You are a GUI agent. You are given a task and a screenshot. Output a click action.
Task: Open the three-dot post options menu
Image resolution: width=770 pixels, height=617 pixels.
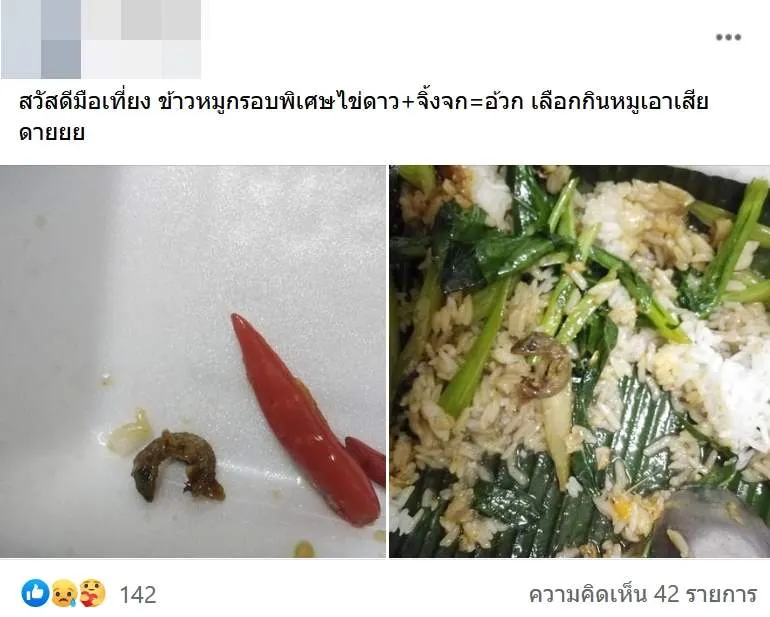pos(728,37)
